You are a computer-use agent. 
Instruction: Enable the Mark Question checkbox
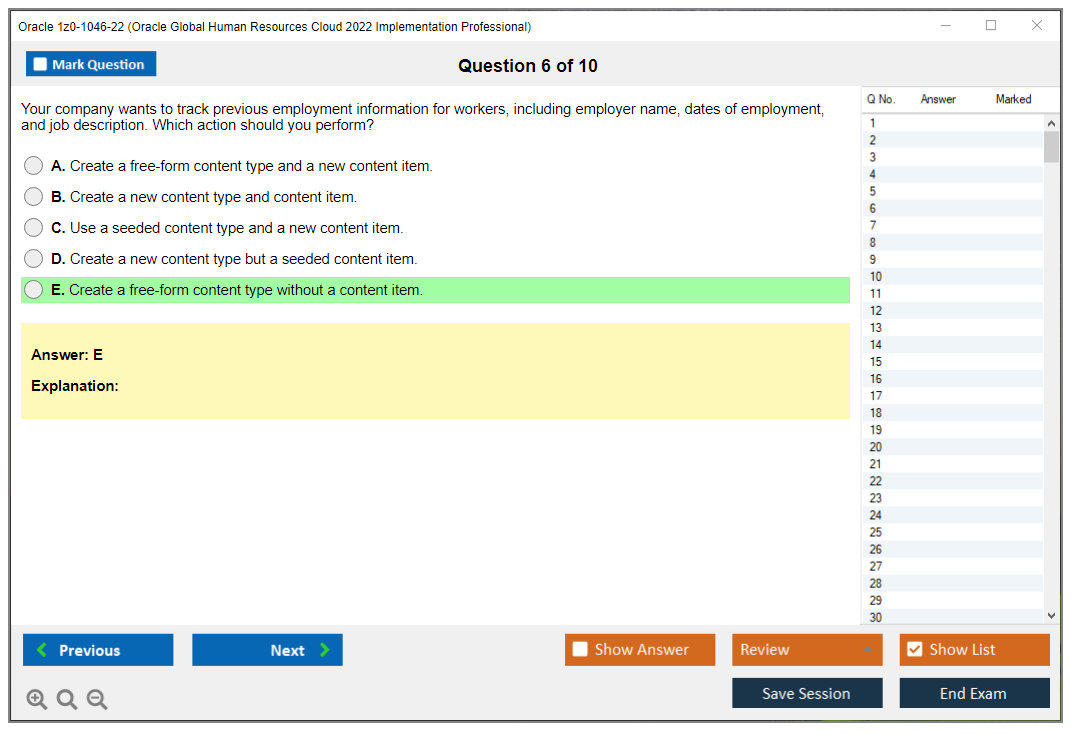(x=39, y=63)
